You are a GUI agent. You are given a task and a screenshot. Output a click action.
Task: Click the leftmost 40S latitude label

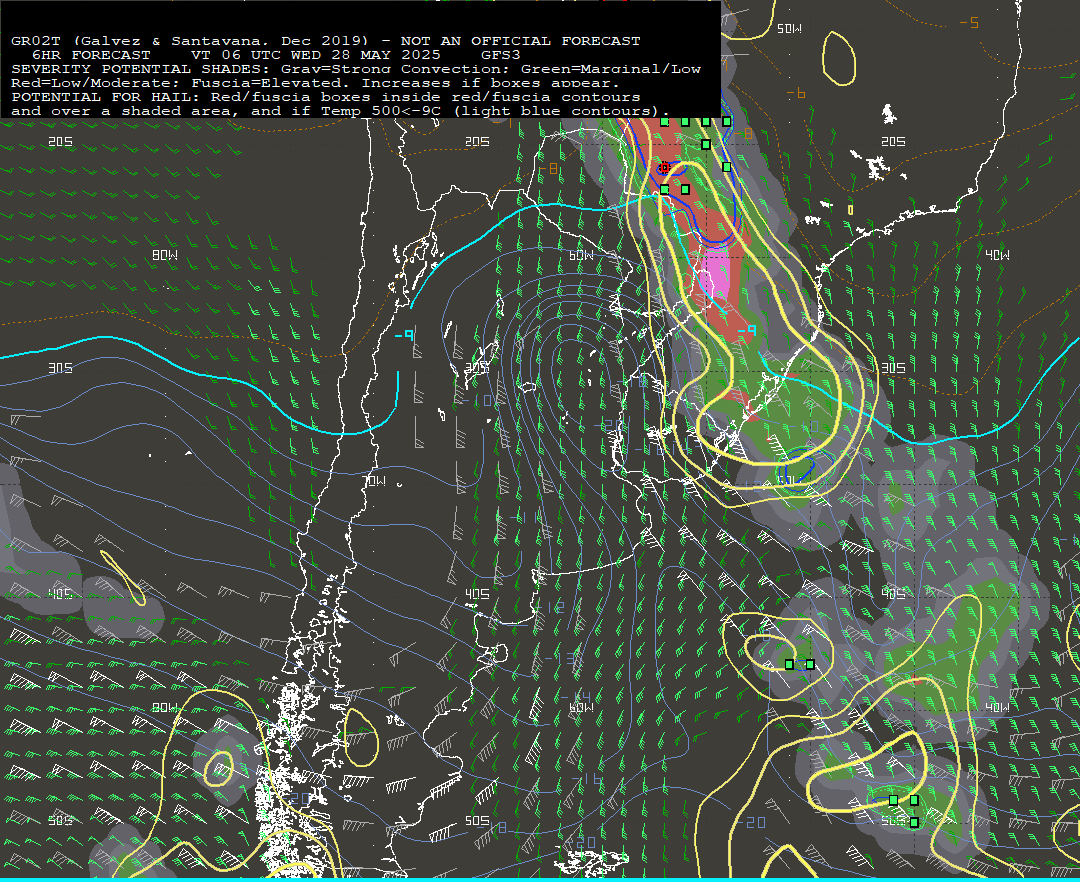pyautogui.click(x=60, y=594)
